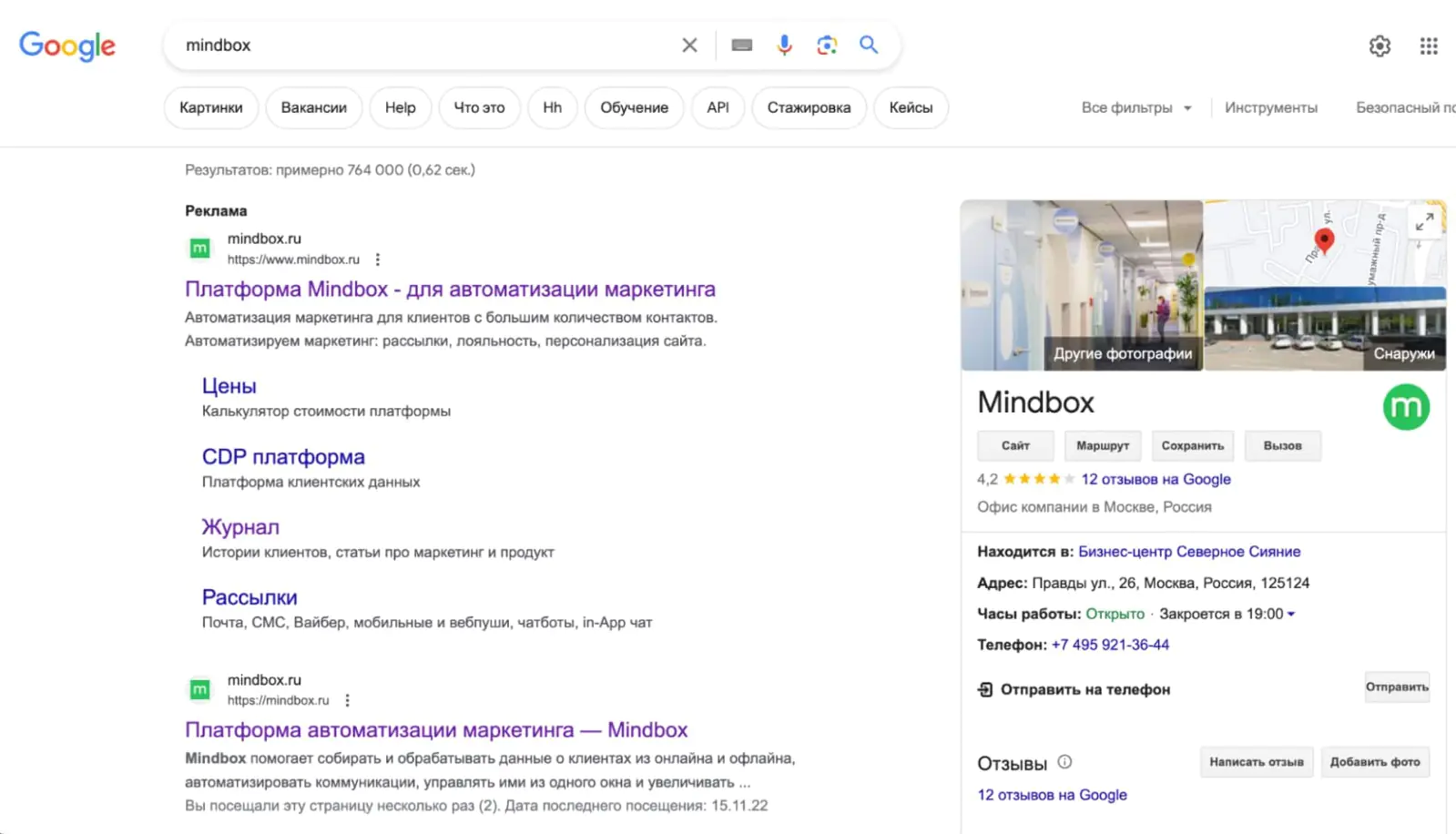Open the Рассылки sitelink
1456x834 pixels.
[x=249, y=597]
